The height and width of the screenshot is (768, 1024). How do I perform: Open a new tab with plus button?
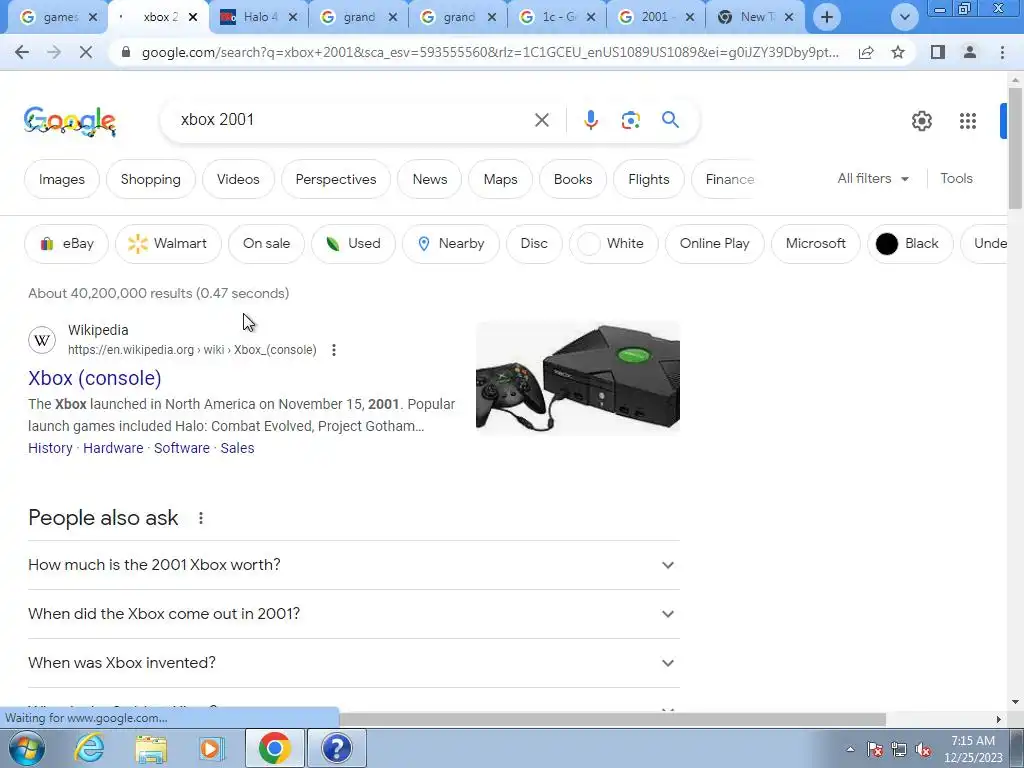[827, 17]
